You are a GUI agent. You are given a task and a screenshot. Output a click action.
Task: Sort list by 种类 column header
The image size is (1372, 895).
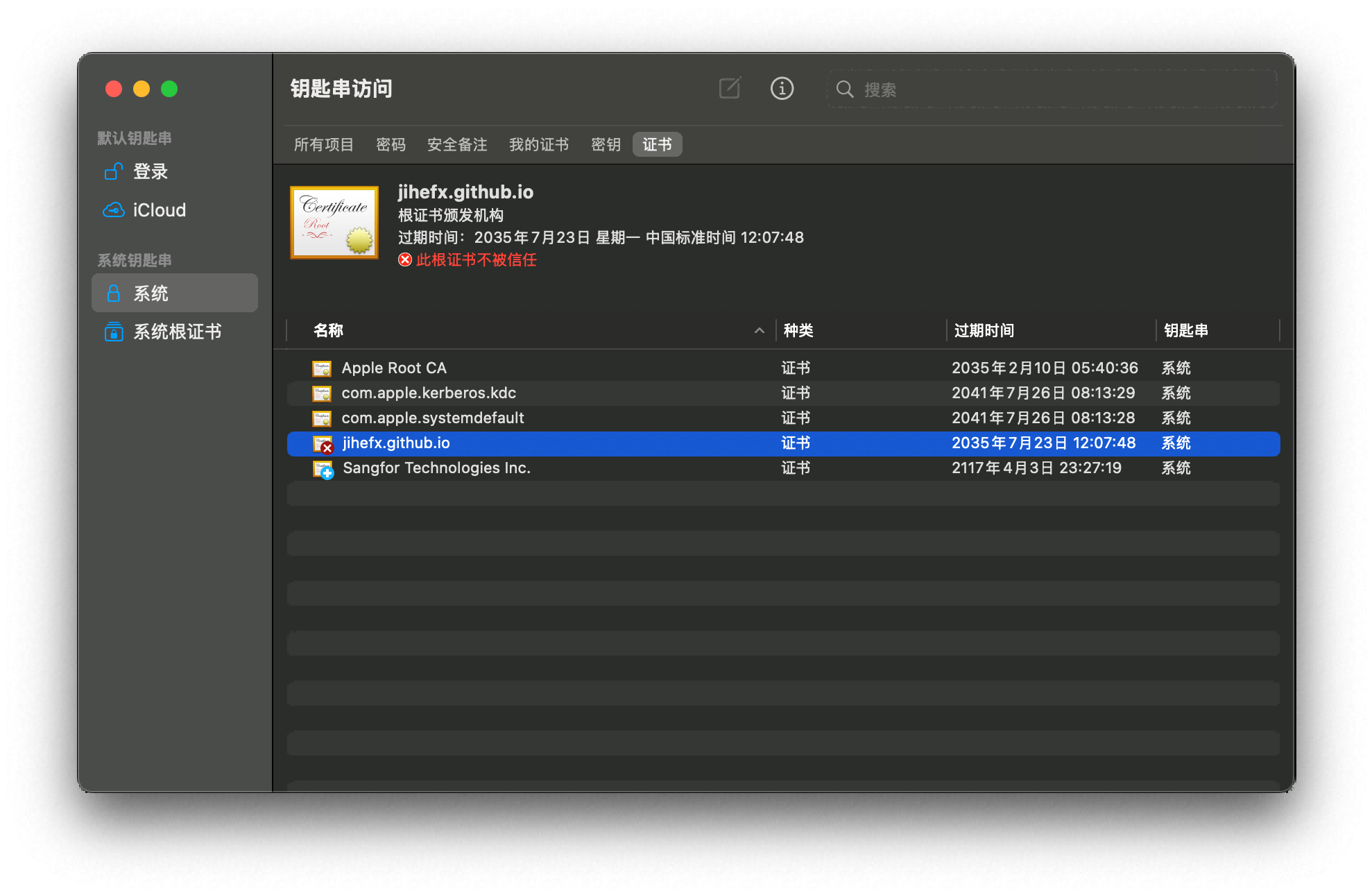click(x=798, y=331)
